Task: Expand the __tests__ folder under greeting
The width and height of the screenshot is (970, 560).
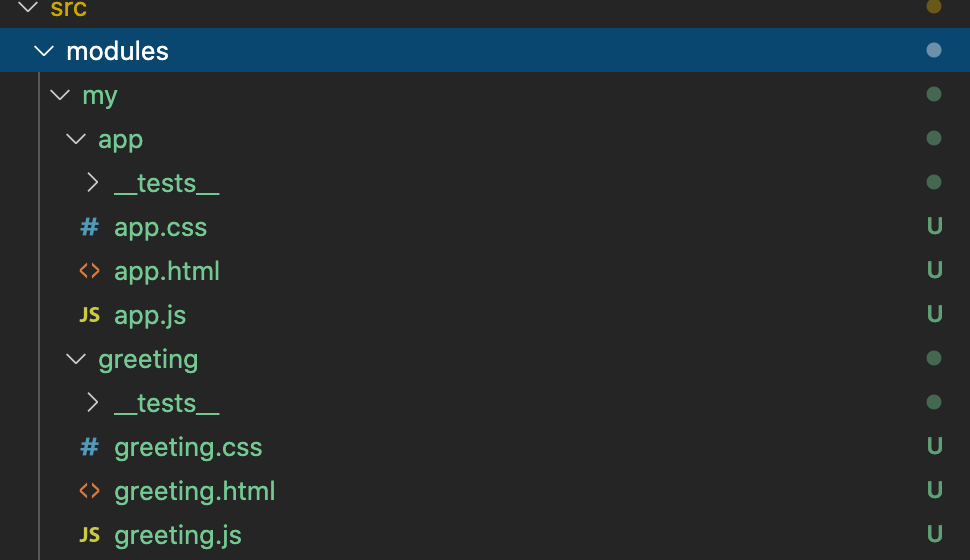Action: pos(92,403)
